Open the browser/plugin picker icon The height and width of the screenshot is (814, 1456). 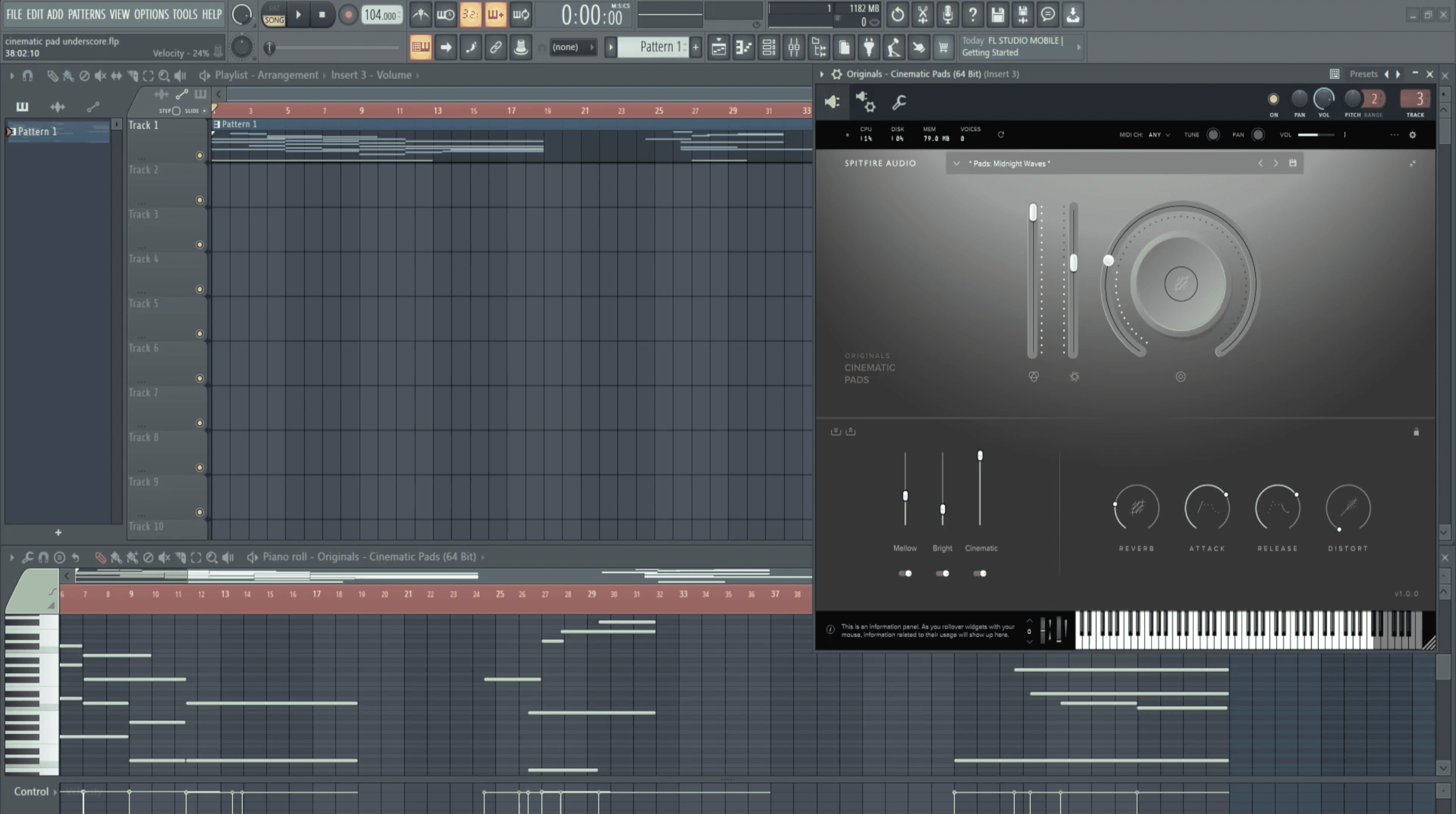coord(819,48)
